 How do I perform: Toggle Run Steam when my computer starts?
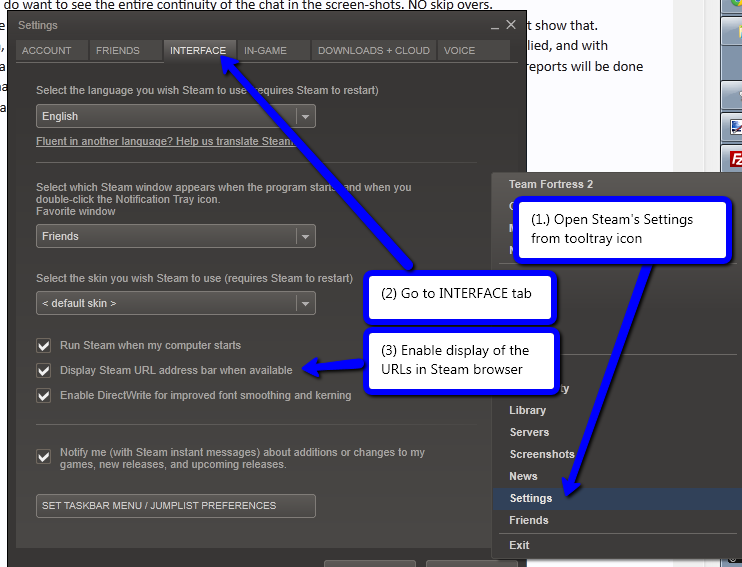(44, 346)
